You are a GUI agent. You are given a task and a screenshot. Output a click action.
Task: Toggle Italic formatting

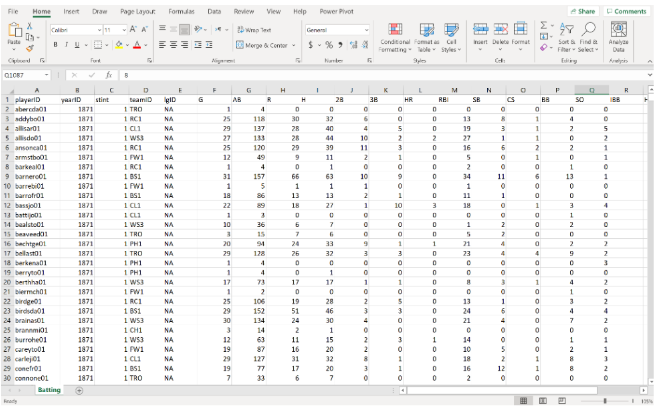point(66,45)
